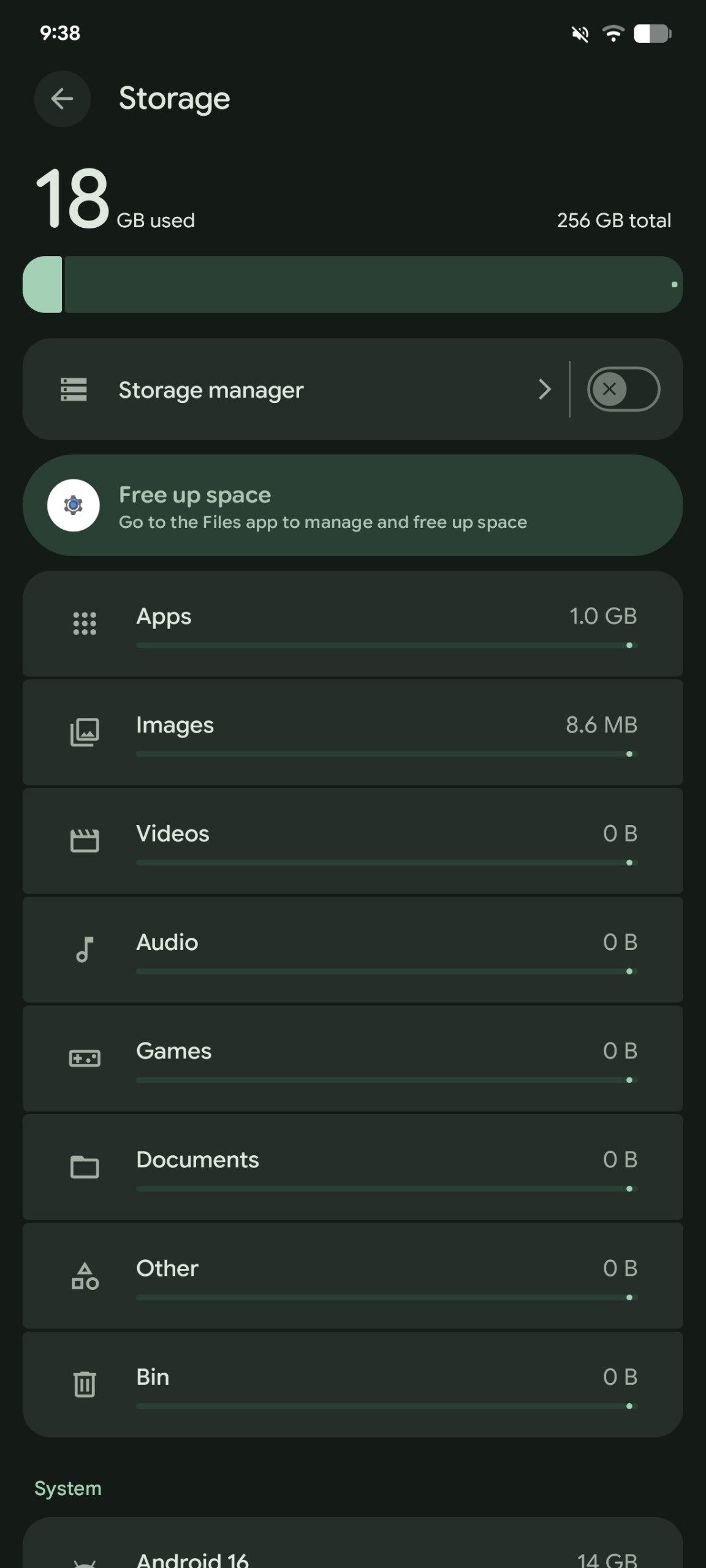Click the Videos clapperboard icon
The width and height of the screenshot is (706, 1568).
click(85, 840)
